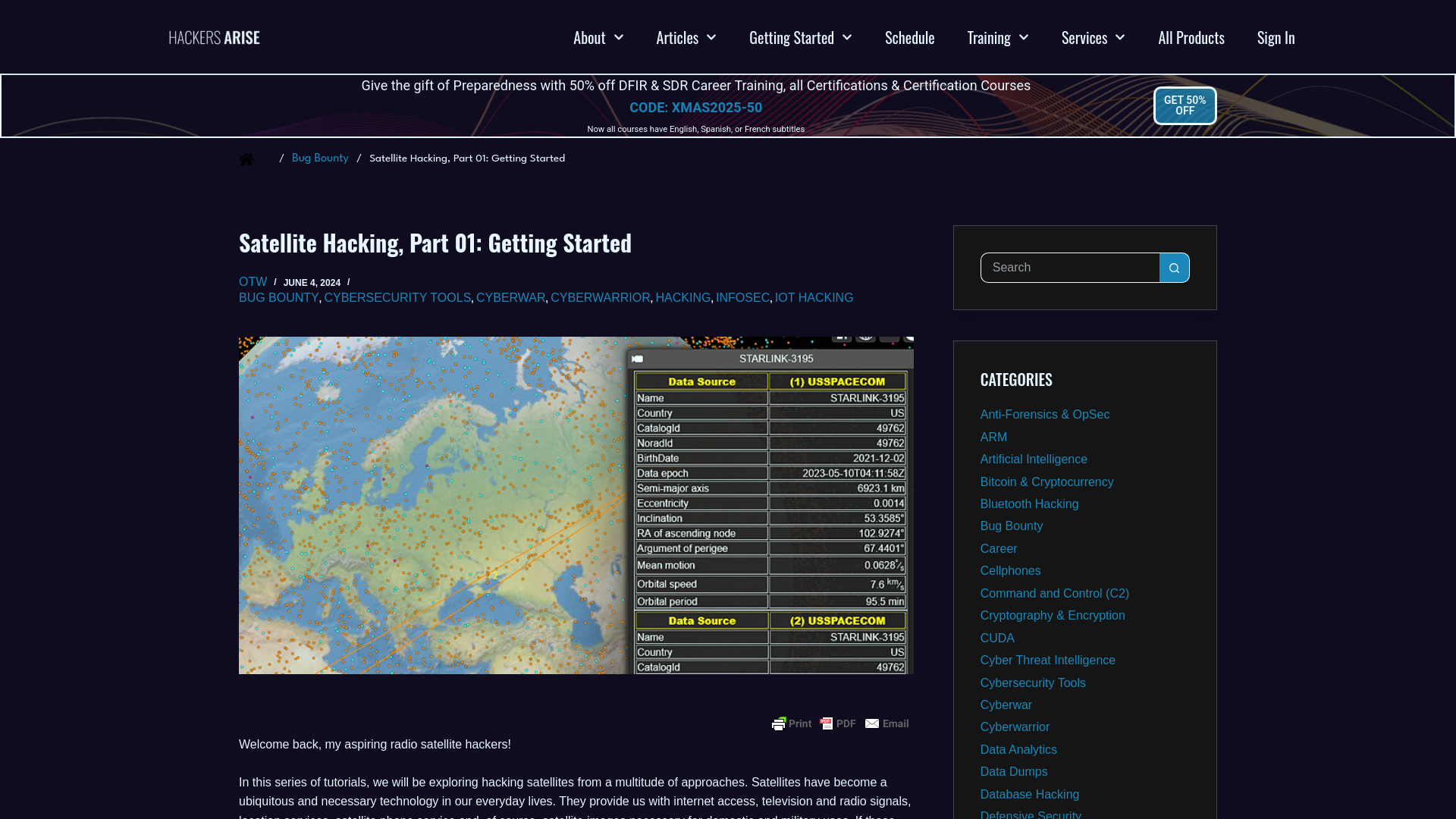This screenshot has width=1456, height=819.
Task: Visit the OTW author profile link
Action: click(253, 281)
